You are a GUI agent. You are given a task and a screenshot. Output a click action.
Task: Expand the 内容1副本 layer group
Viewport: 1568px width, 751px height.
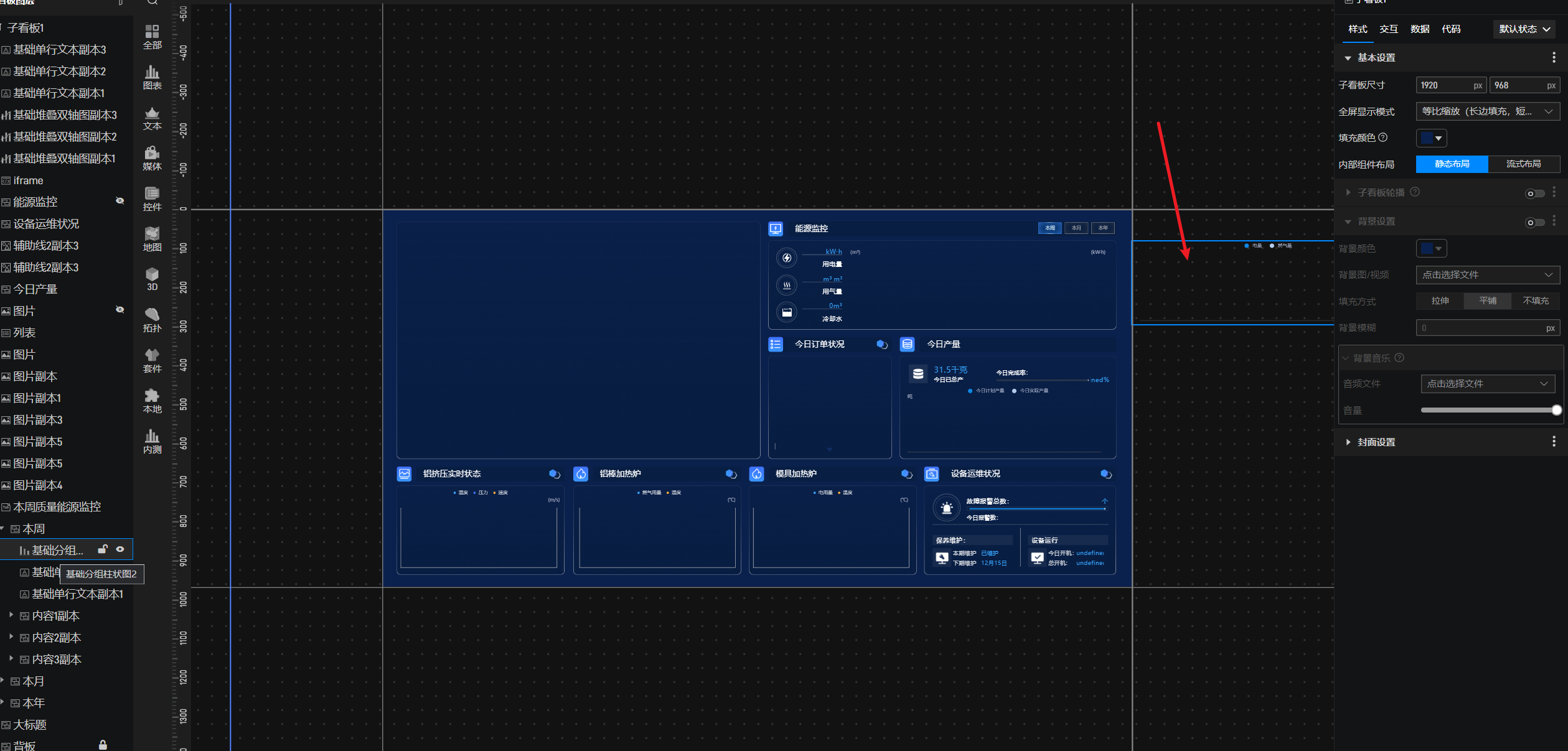point(11,615)
